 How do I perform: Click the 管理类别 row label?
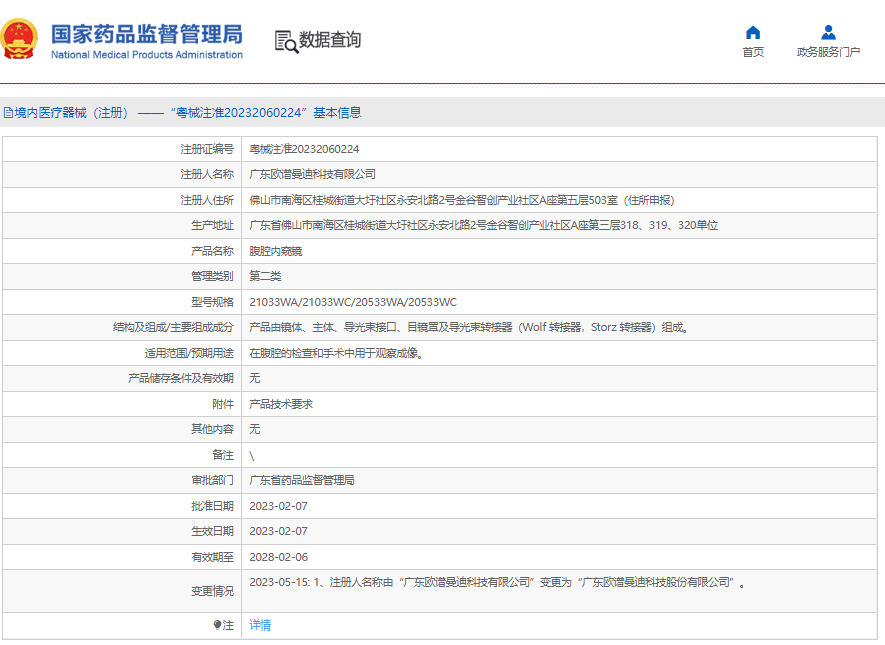click(x=212, y=276)
